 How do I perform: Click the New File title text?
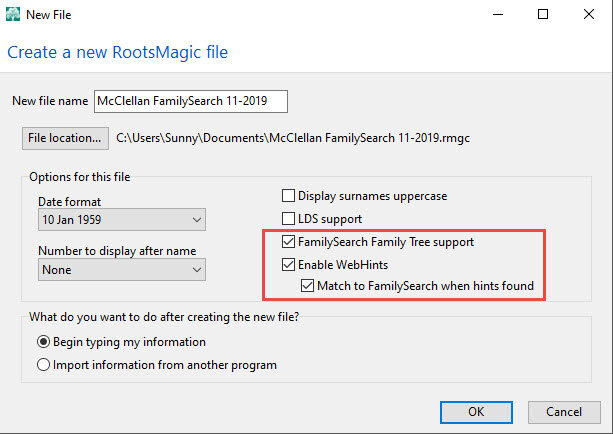point(48,15)
